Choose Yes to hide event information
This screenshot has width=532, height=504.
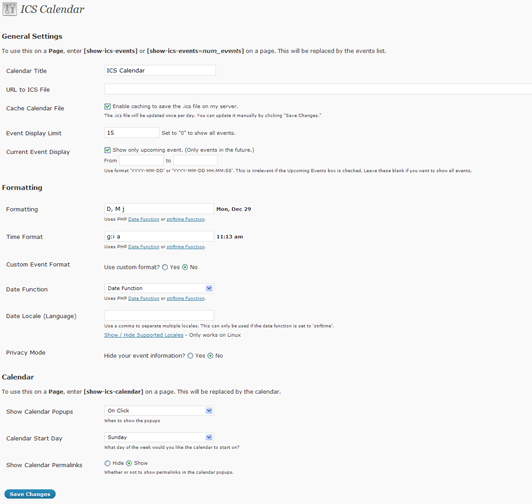(x=190, y=356)
